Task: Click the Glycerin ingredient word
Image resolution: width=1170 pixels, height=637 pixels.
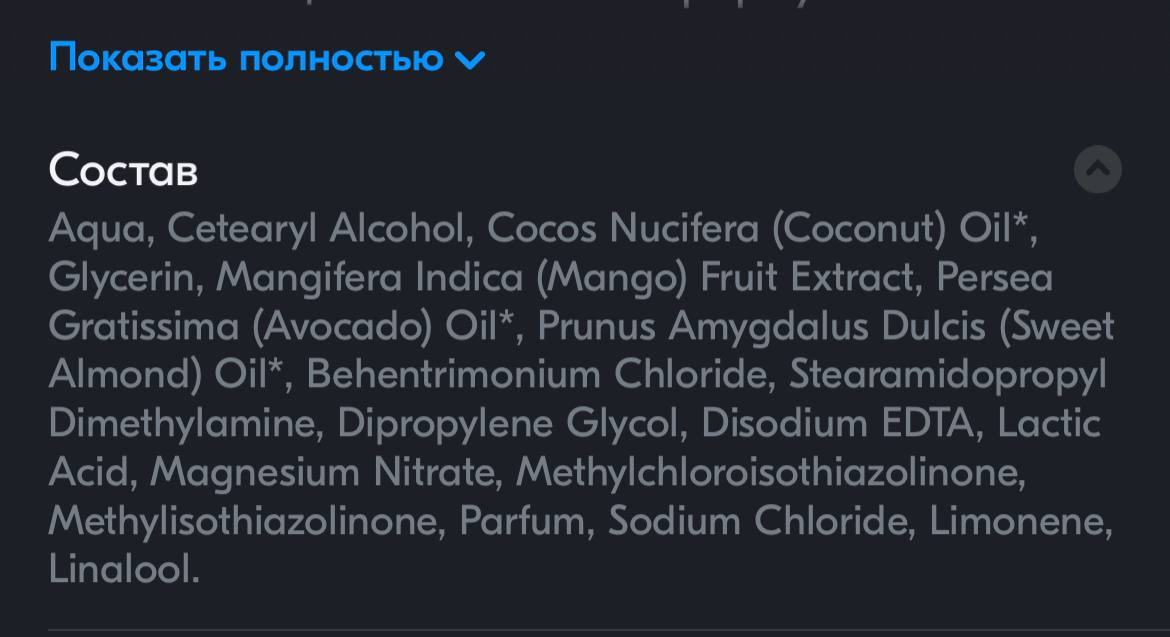Action: tap(122, 277)
